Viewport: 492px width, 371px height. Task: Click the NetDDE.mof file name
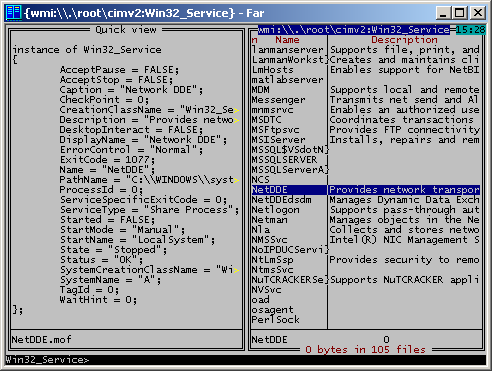tap(41, 340)
